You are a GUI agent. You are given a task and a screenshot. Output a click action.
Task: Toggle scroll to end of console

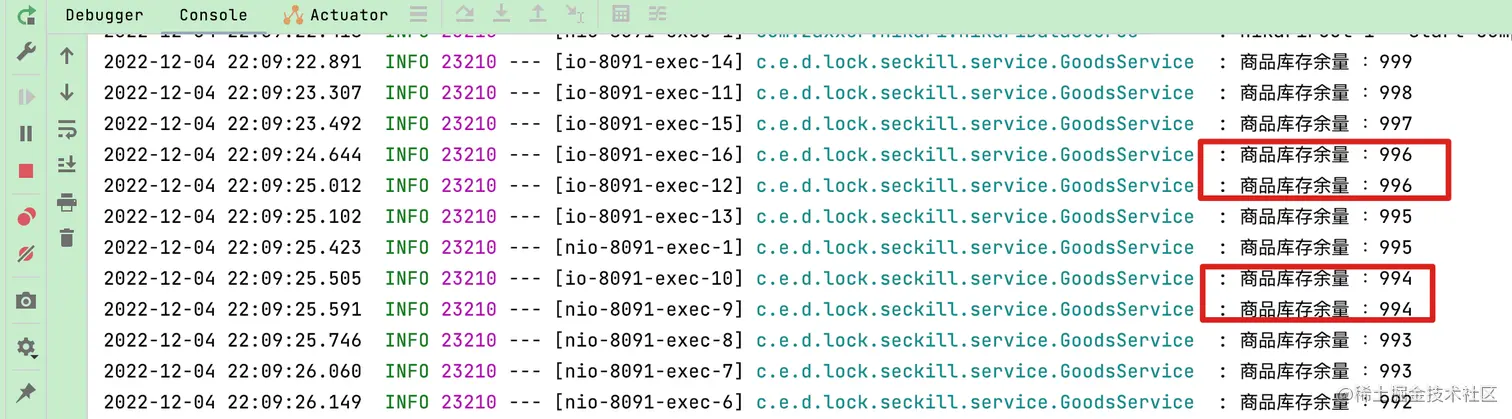[67, 165]
